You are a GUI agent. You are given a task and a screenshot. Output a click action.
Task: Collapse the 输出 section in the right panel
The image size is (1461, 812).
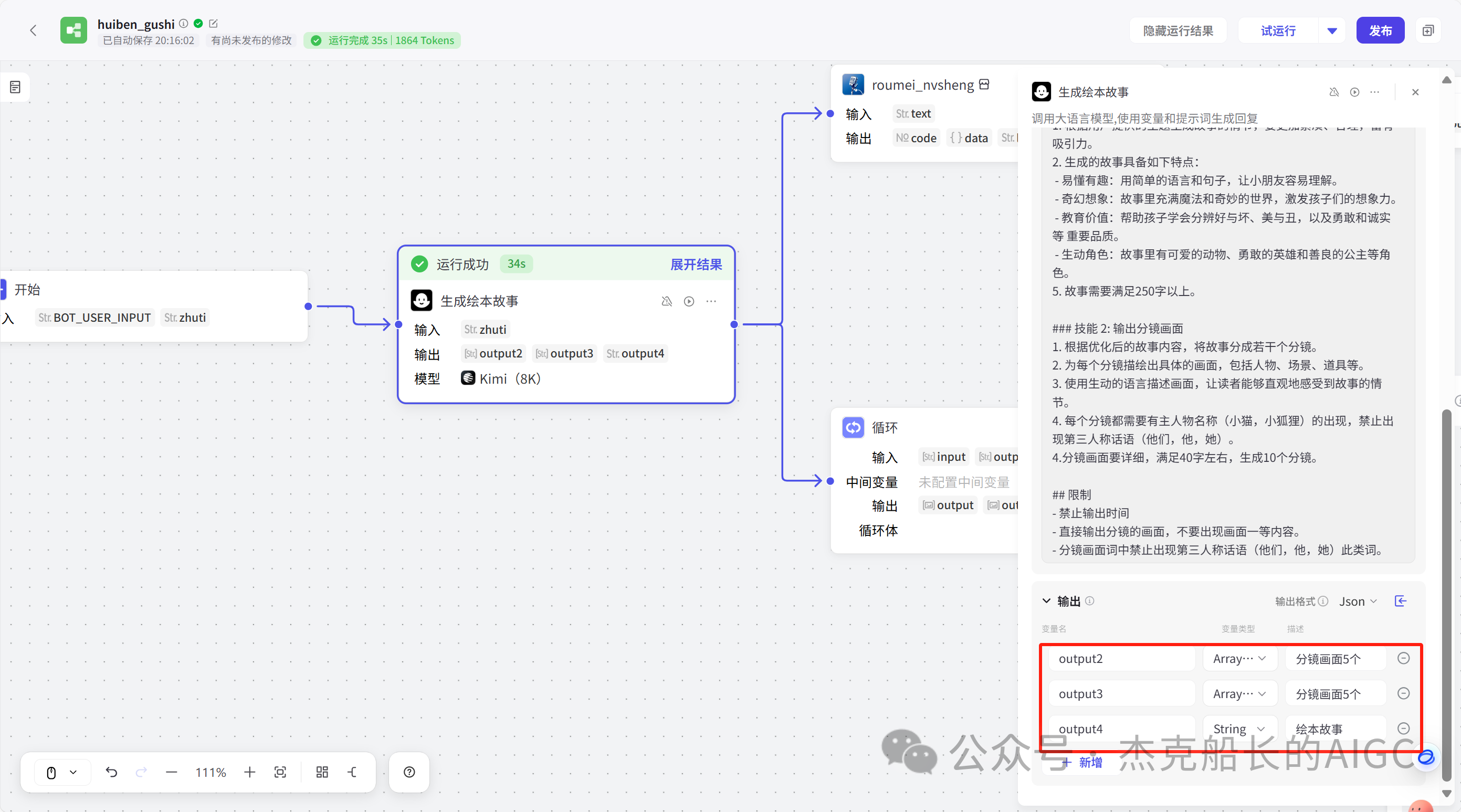tap(1046, 601)
